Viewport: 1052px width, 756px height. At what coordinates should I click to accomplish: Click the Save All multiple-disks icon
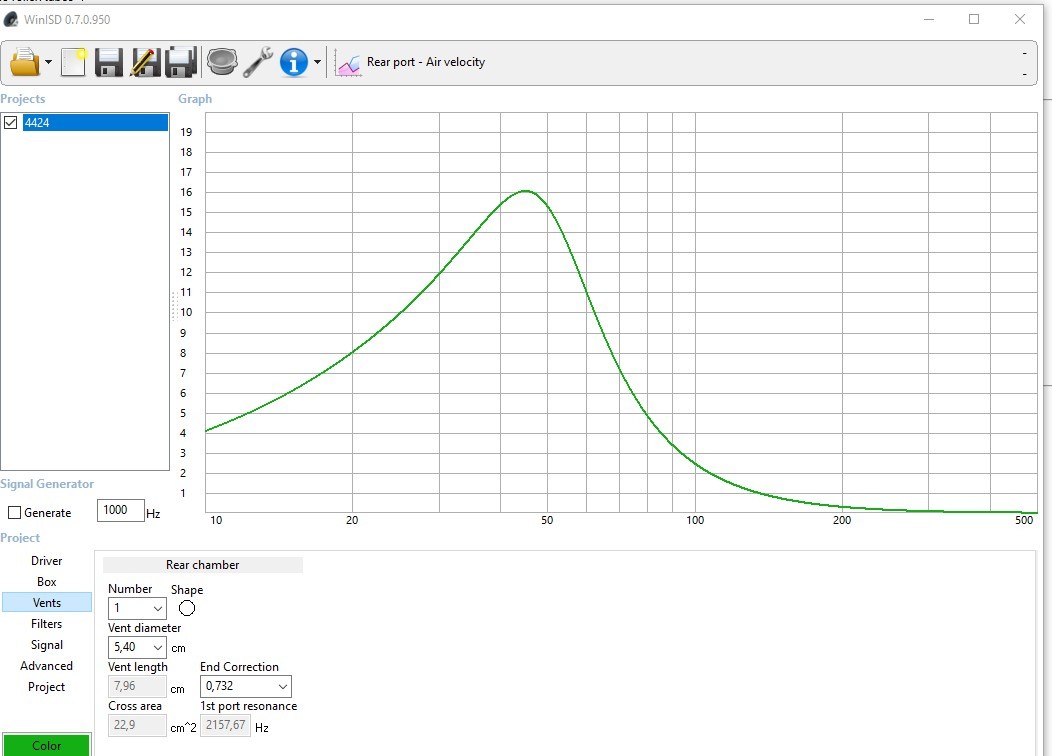point(180,62)
